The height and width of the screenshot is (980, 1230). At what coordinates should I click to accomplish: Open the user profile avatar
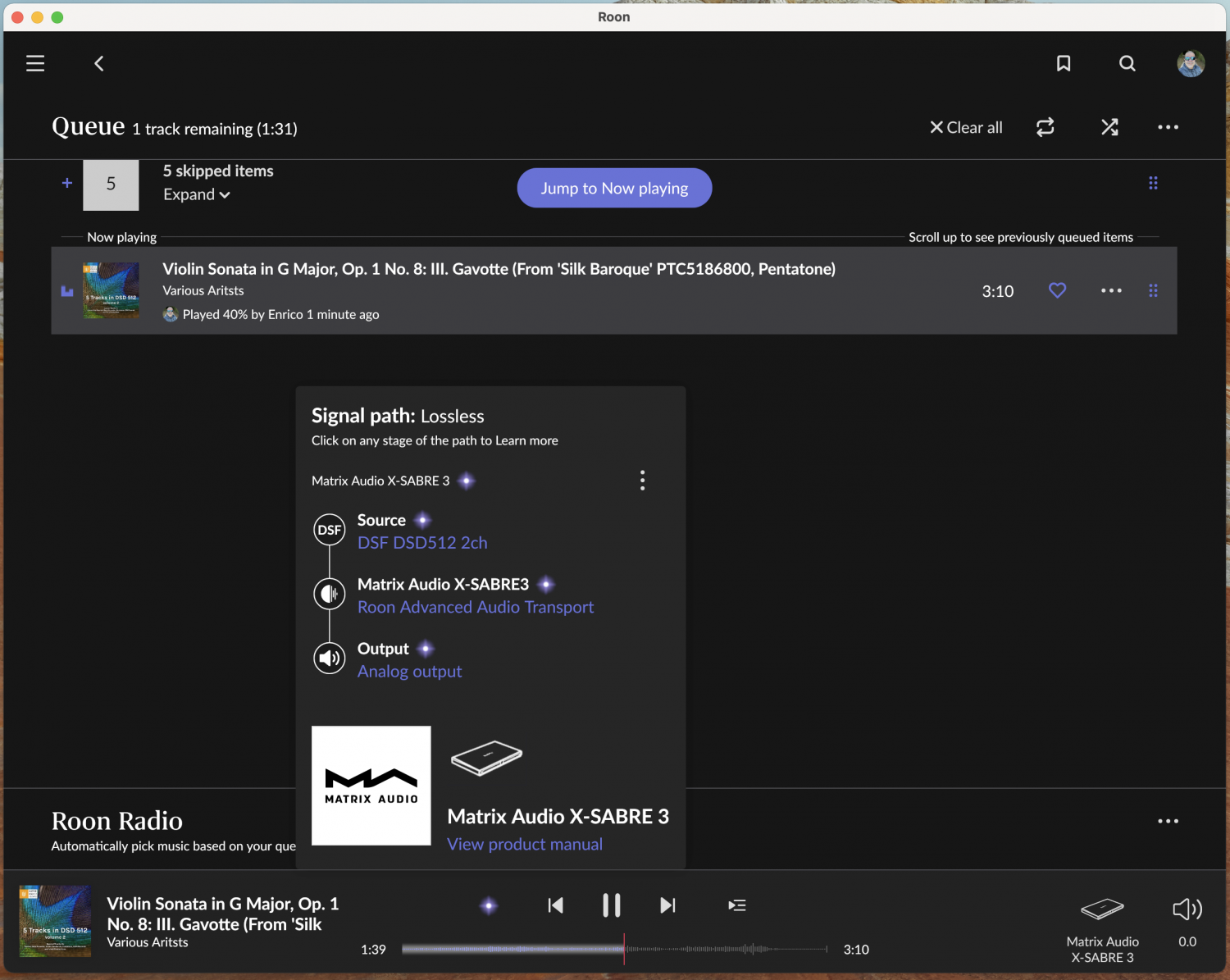click(x=1191, y=63)
